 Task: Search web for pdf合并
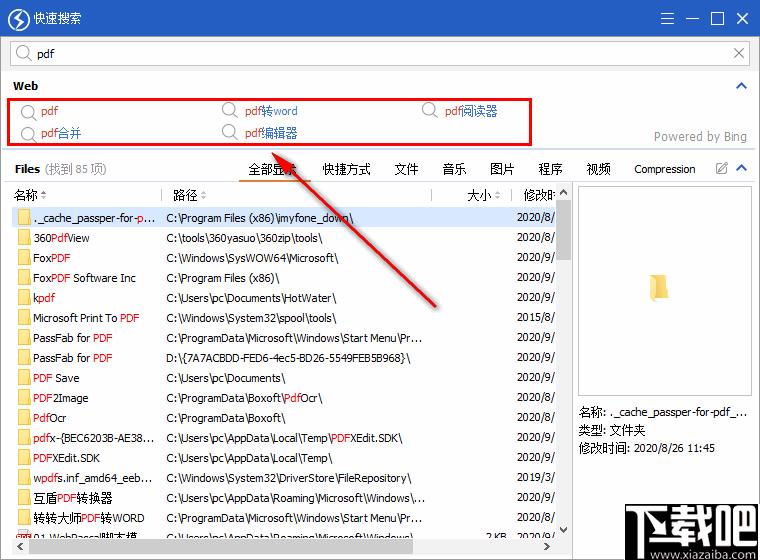61,133
